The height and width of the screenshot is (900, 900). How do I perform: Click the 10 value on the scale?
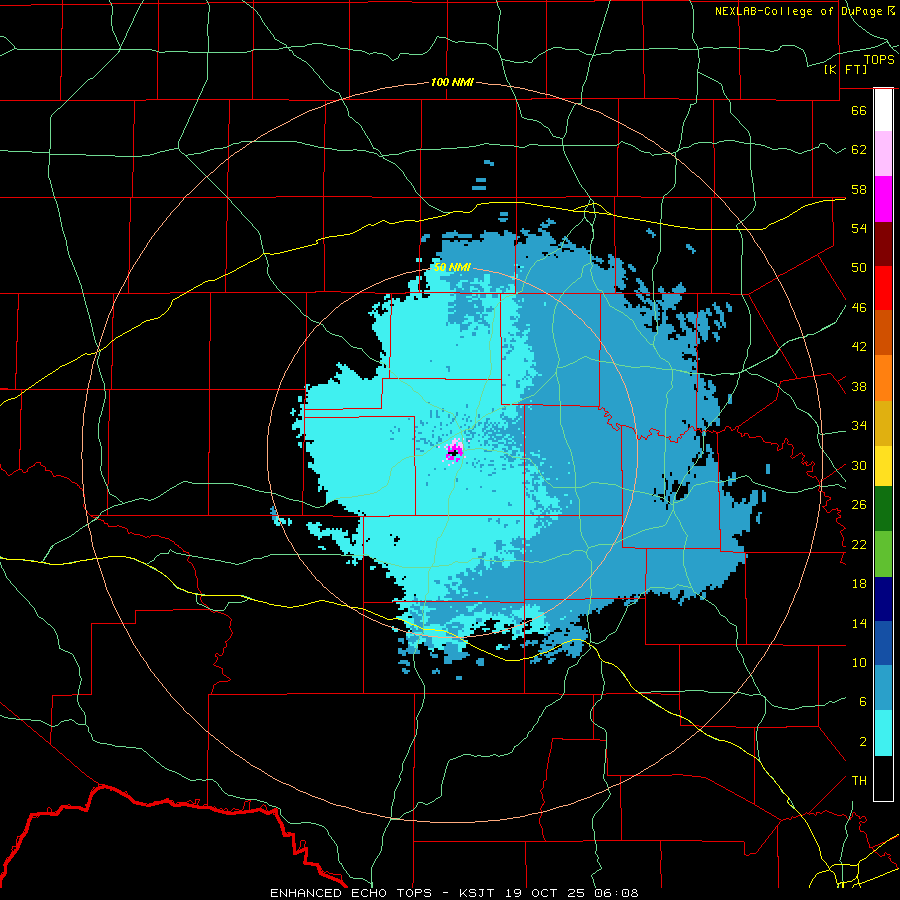click(859, 662)
